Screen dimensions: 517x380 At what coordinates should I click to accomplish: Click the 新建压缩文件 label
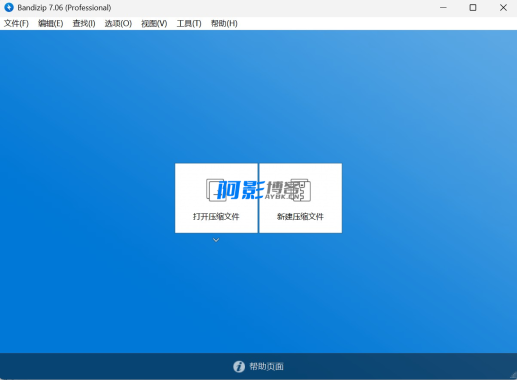(x=300, y=217)
